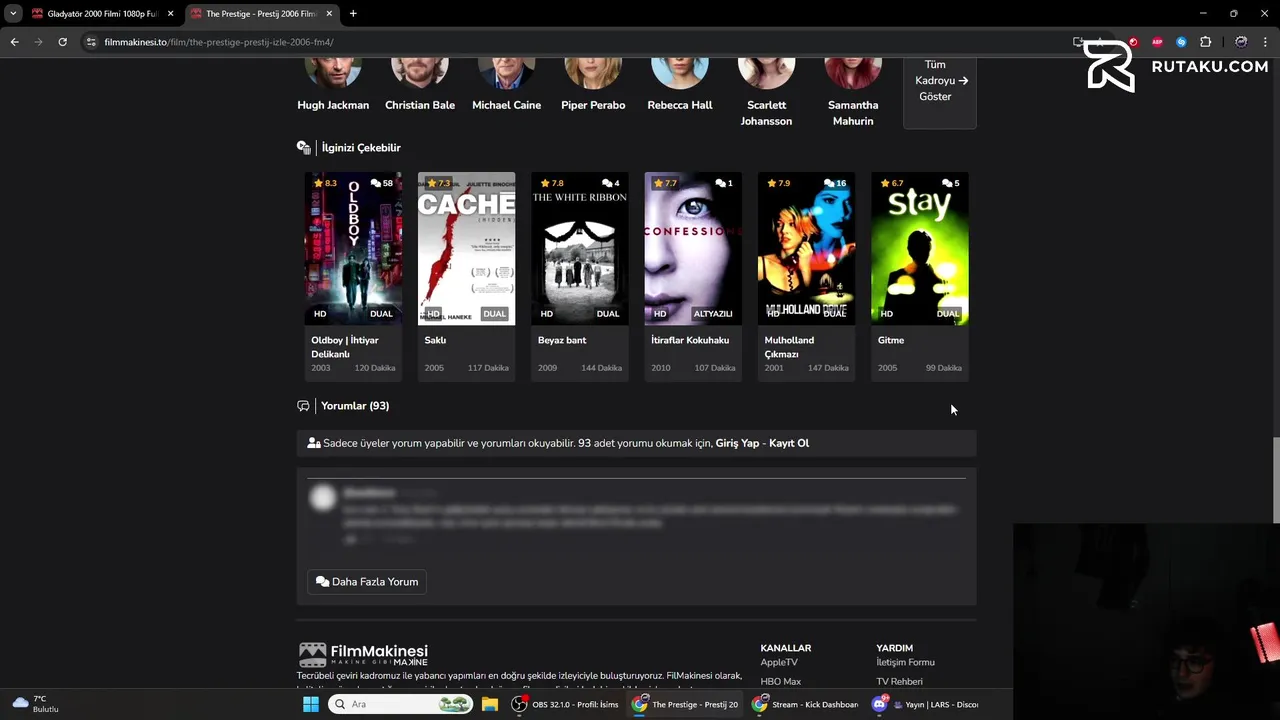Click the page vertical scrollbar thumb

(1275, 480)
